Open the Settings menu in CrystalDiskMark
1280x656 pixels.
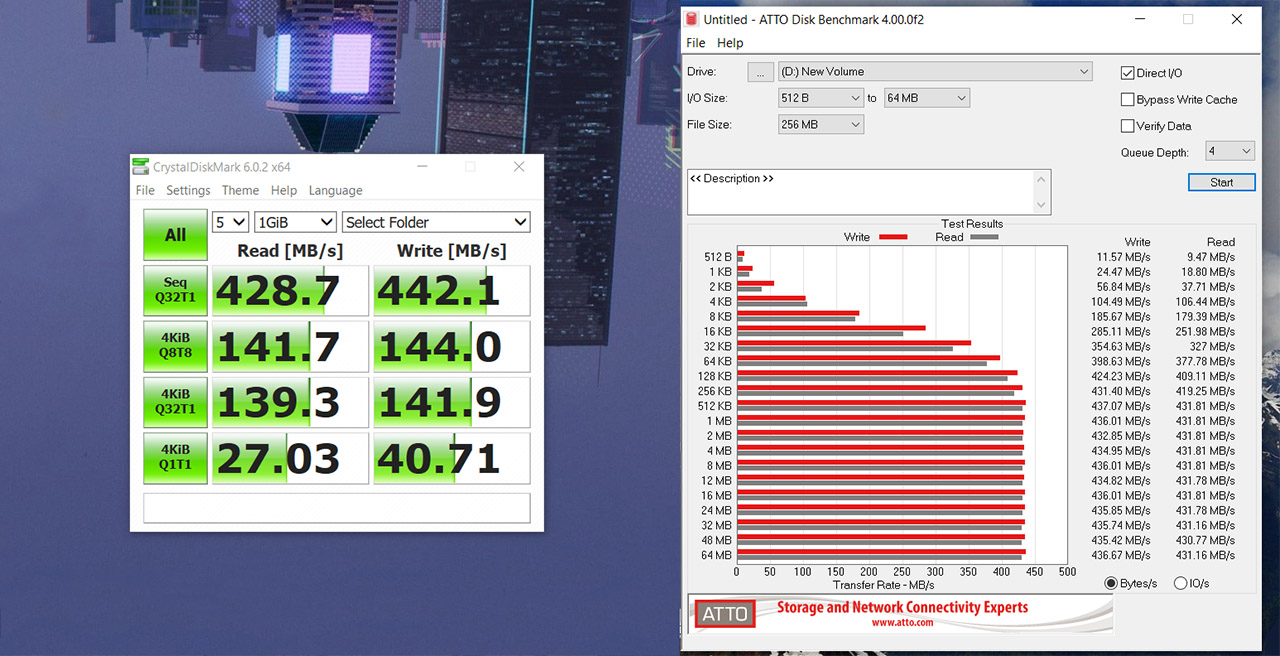tap(188, 190)
